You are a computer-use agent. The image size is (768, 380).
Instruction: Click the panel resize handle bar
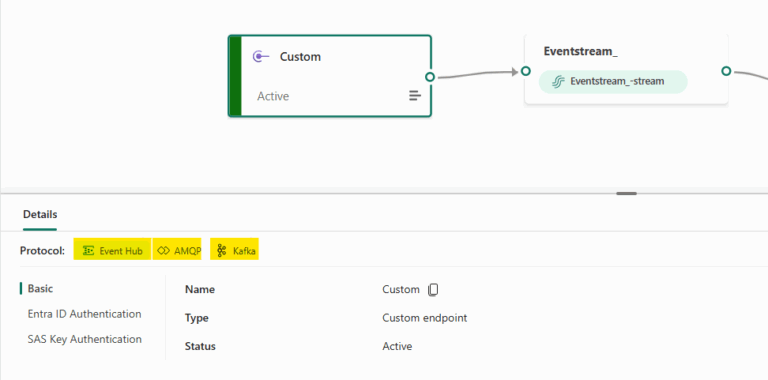click(x=626, y=193)
